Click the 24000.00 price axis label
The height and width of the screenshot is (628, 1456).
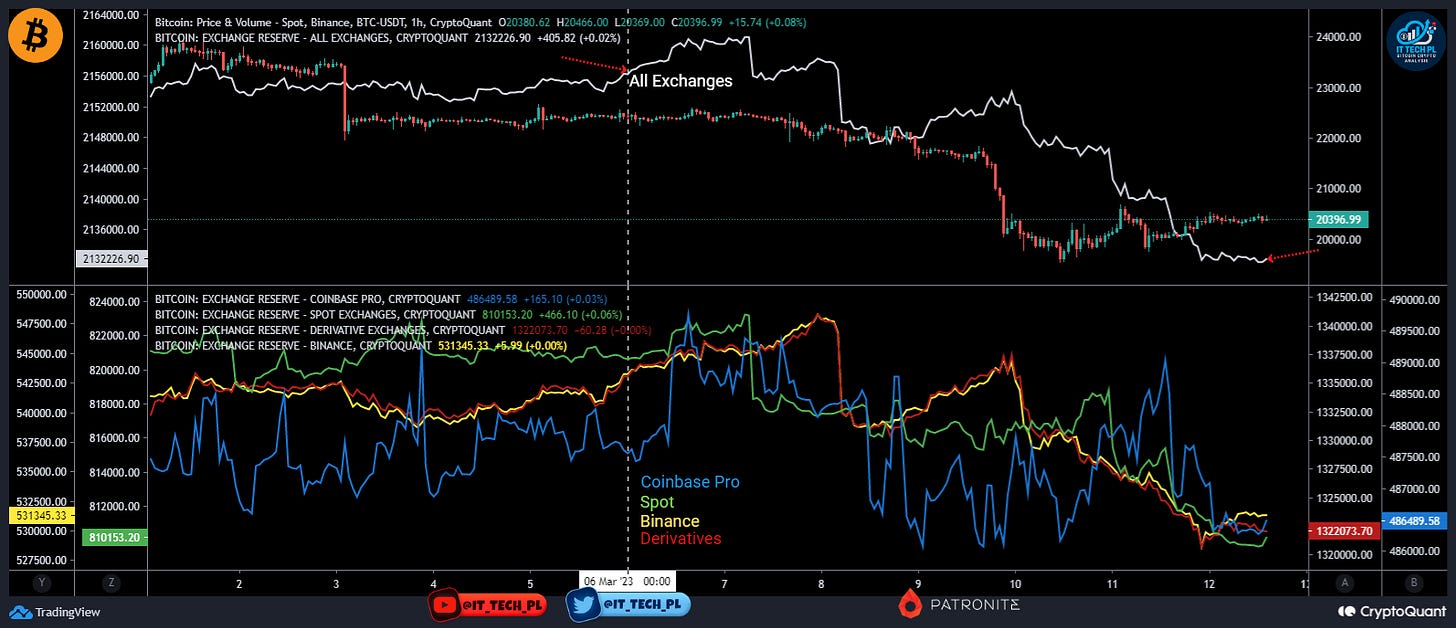point(1340,37)
